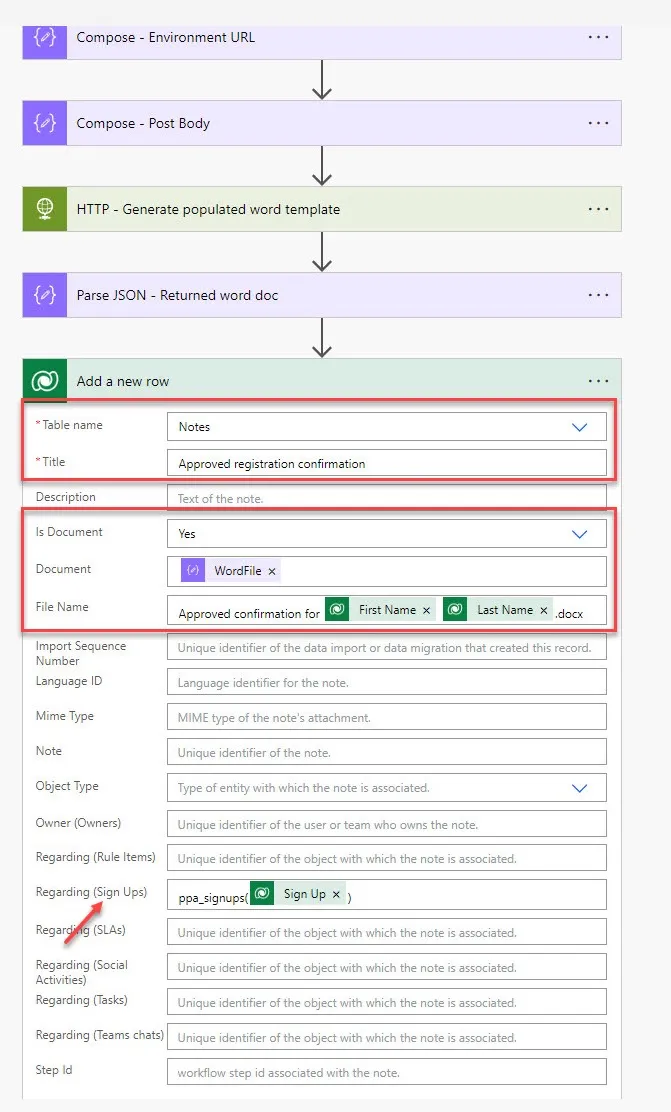Open the Compose - Environment URL ellipsis menu
The image size is (671, 1112).
598,38
